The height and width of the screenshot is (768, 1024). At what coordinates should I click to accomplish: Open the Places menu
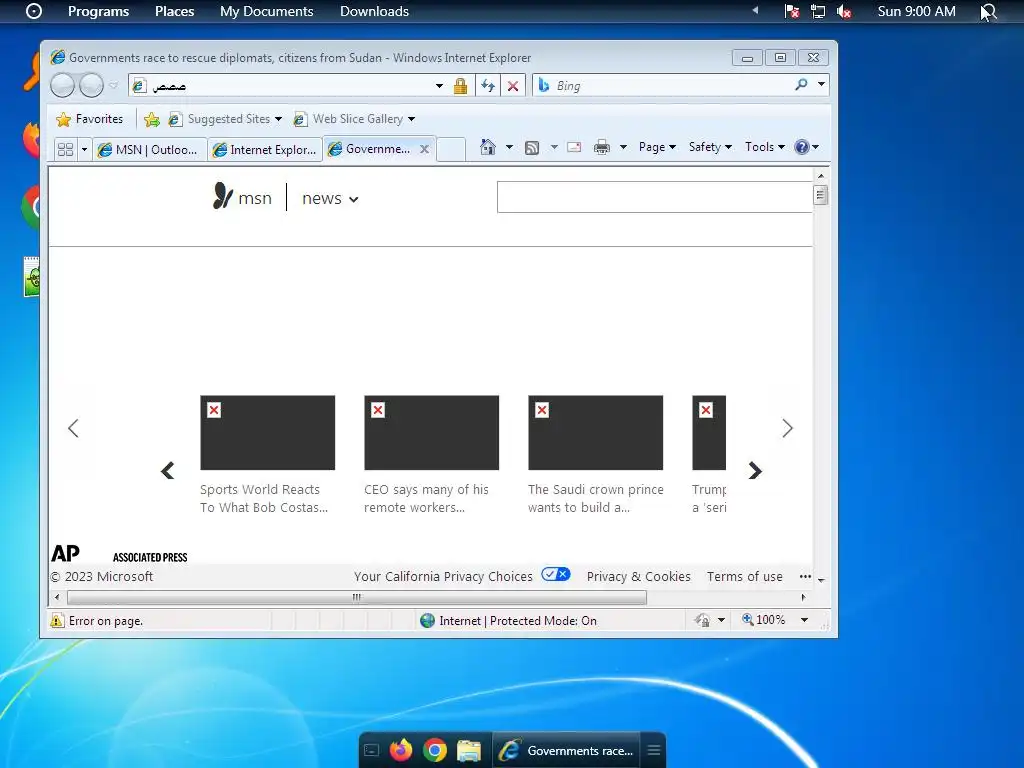click(174, 11)
